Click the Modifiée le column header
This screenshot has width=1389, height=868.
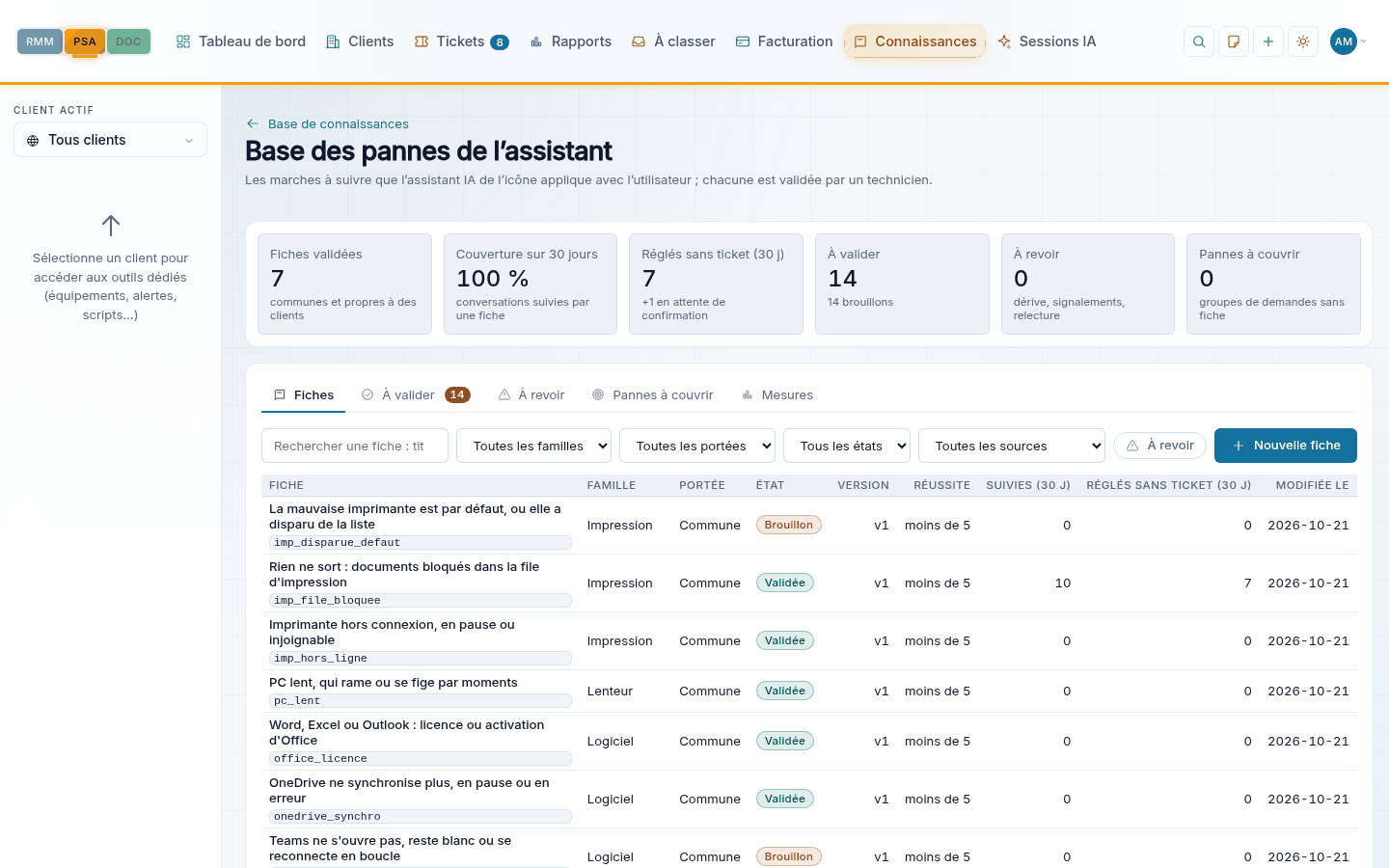tap(1312, 485)
